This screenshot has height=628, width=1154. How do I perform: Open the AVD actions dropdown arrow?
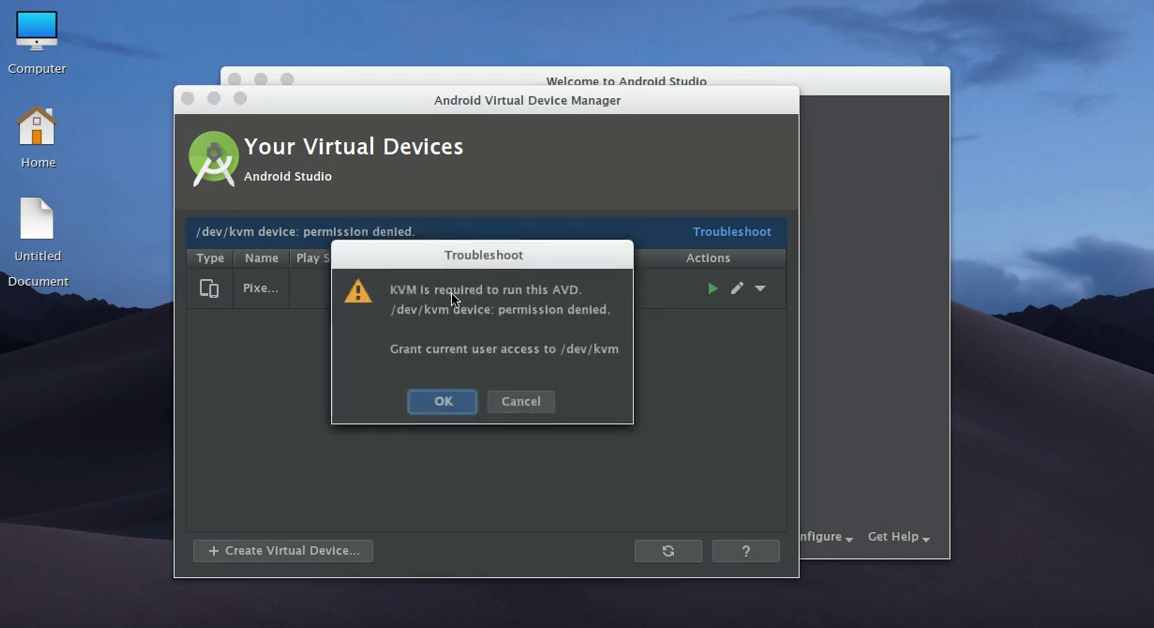pos(760,288)
